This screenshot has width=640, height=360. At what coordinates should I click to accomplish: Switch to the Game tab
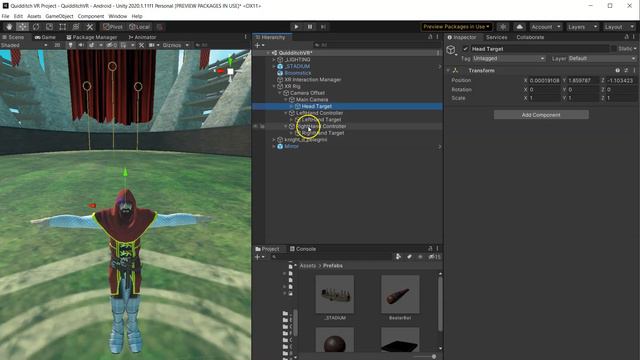45,37
